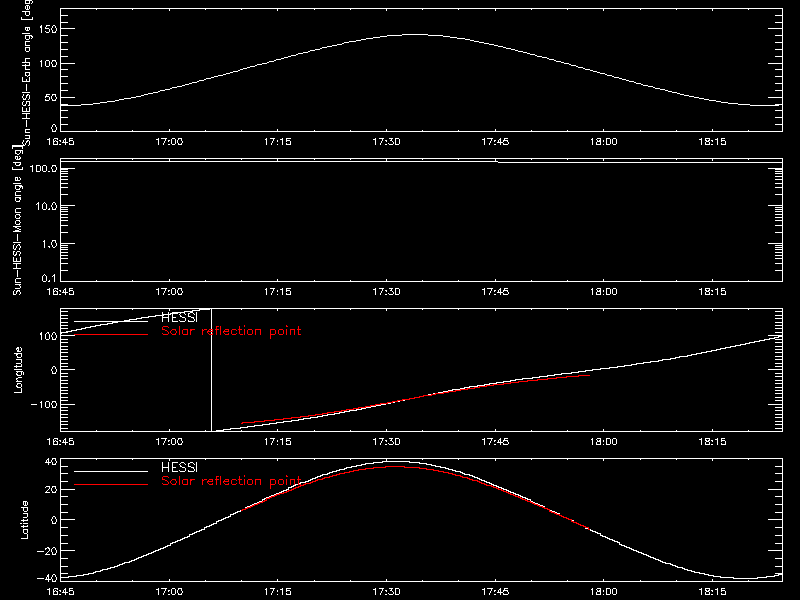
Task: Click white HESSI legend line in Latitude plot
Action: point(111,471)
